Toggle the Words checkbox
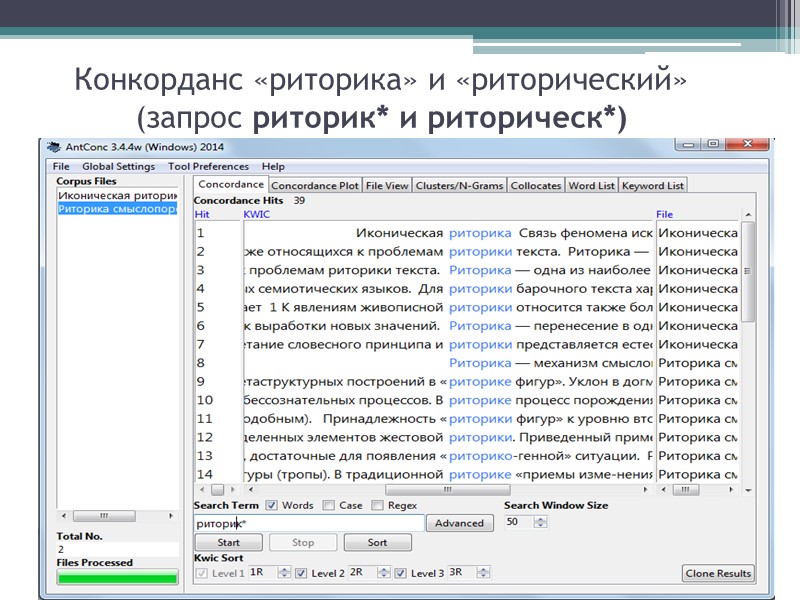Viewport: 800px width, 600px height. pos(271,505)
